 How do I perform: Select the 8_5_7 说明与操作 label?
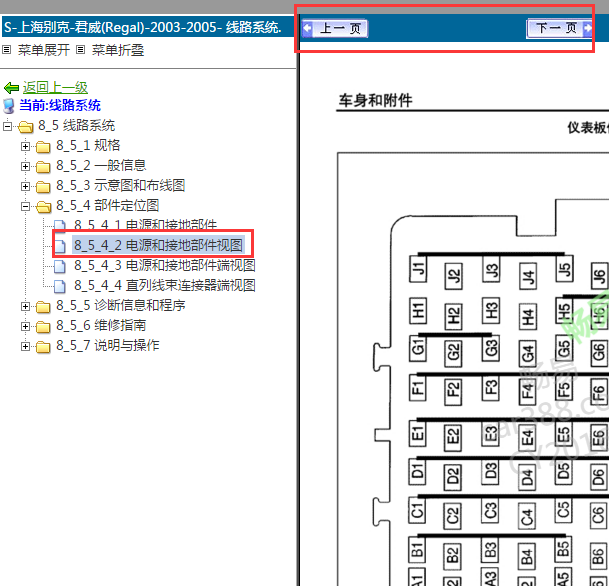point(108,345)
